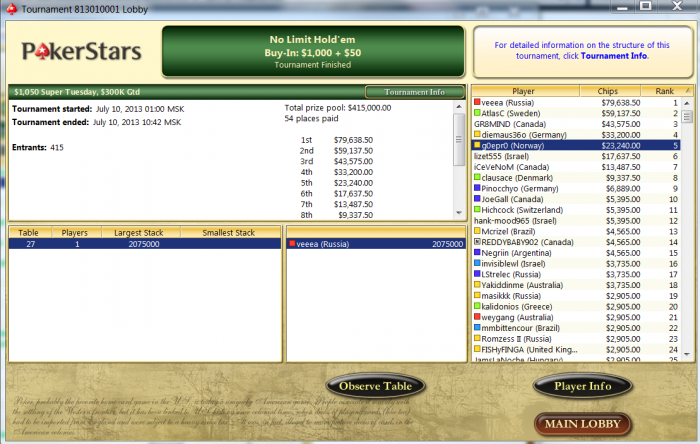Click red color tag next to veeea in seat list

point(292,243)
